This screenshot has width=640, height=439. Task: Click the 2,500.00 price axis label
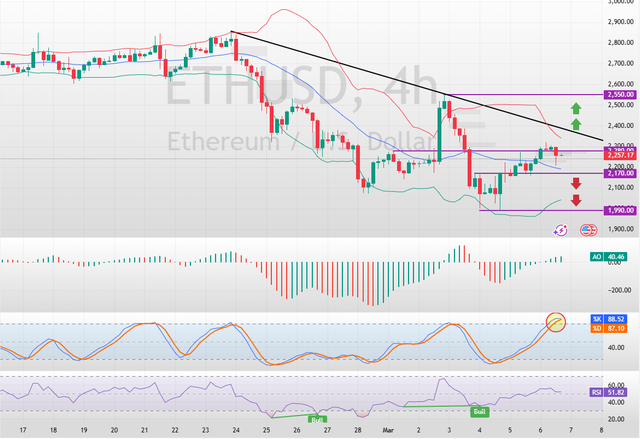click(x=620, y=105)
